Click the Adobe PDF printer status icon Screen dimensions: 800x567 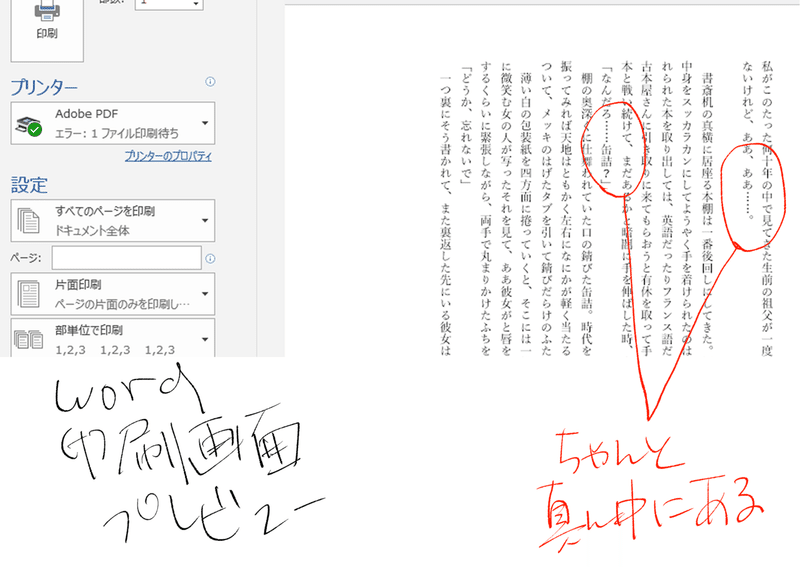28,126
